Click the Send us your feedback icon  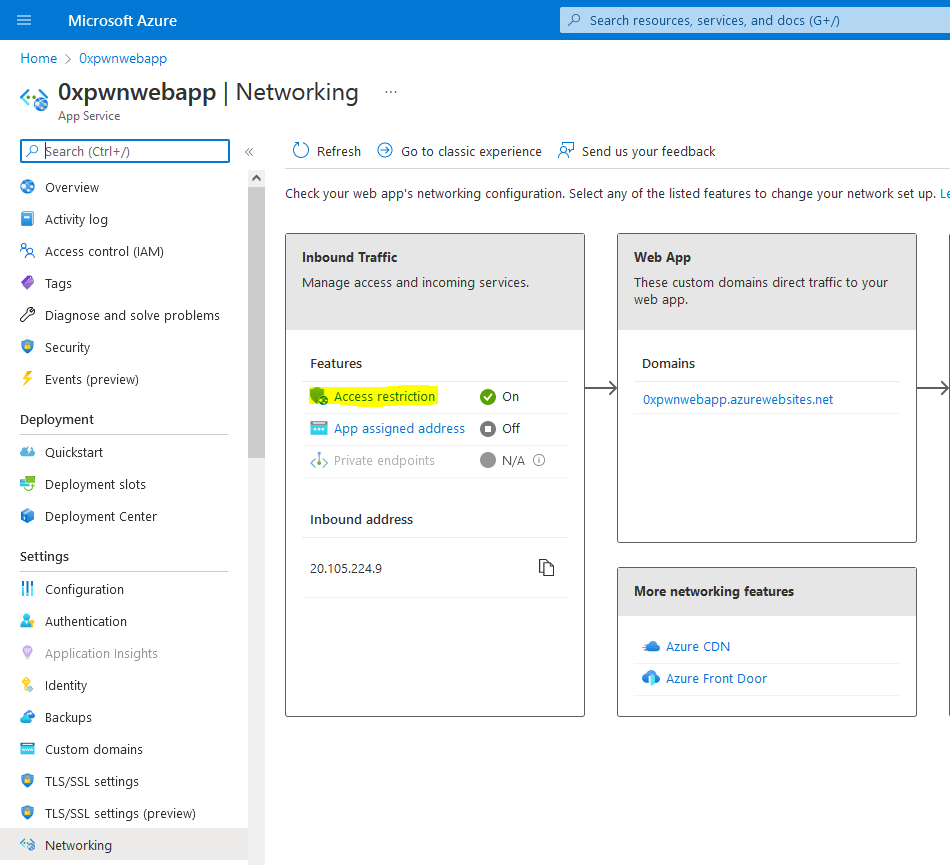[566, 151]
